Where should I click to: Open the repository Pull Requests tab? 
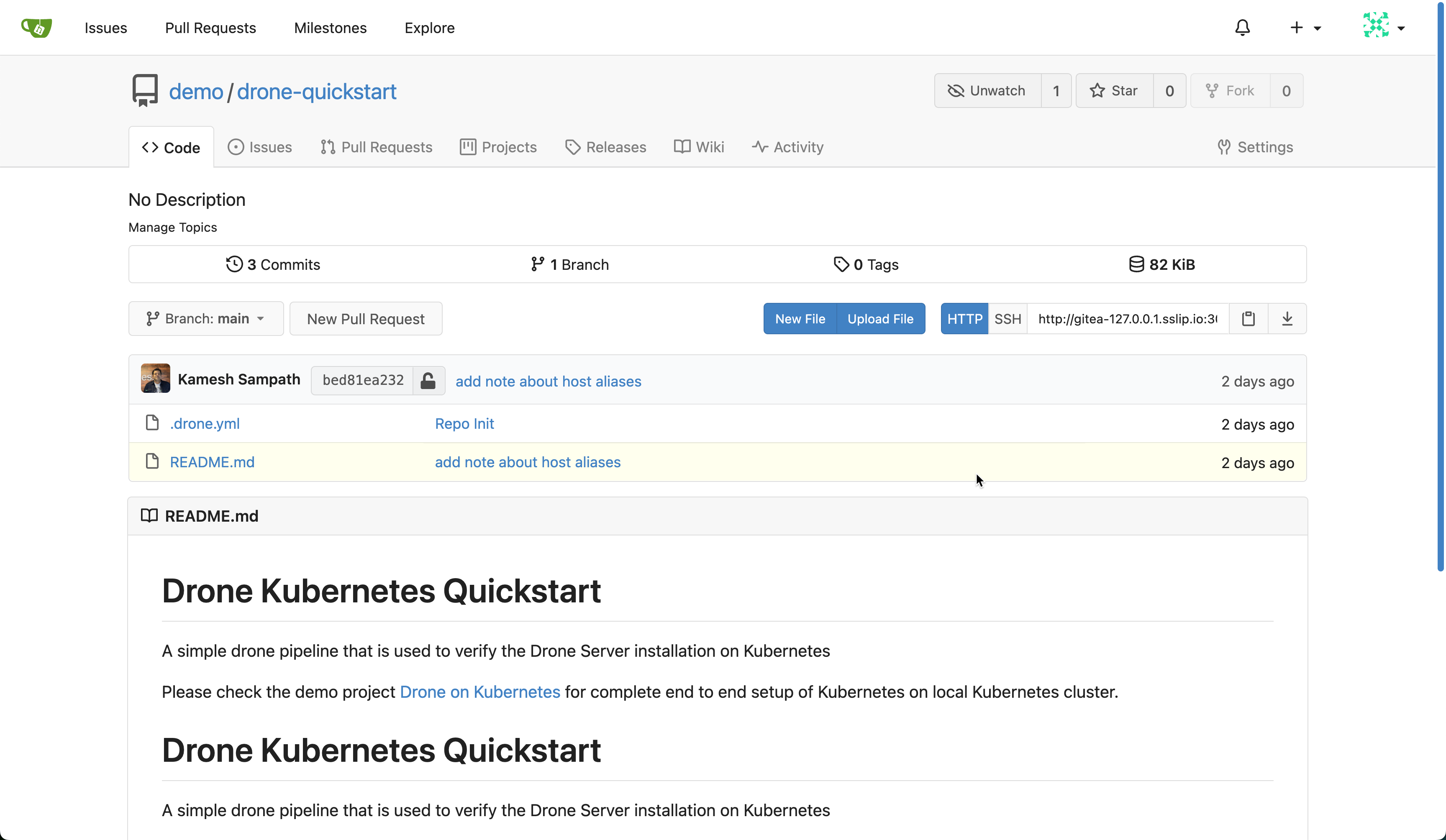point(377,147)
